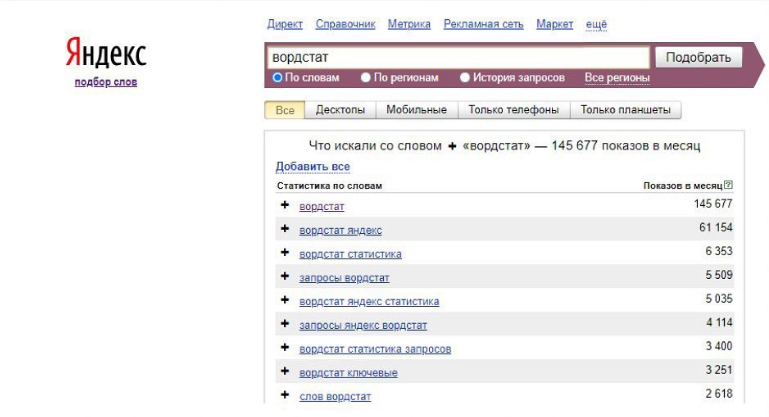The height and width of the screenshot is (417, 769).
Task: Add 'вордстат ключевые' using plus icon
Action: 284,371
